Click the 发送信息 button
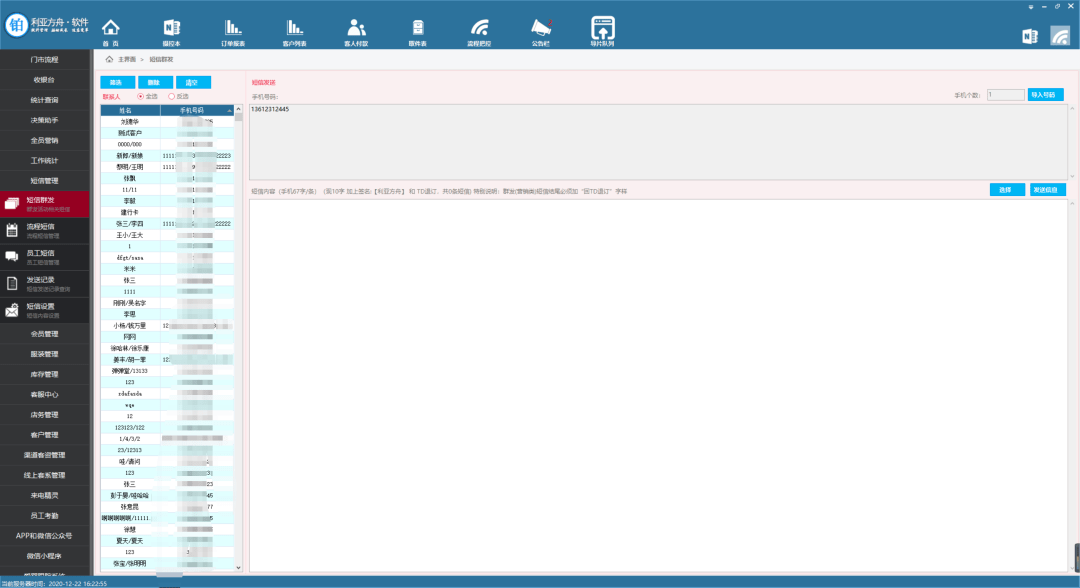 (1047, 190)
